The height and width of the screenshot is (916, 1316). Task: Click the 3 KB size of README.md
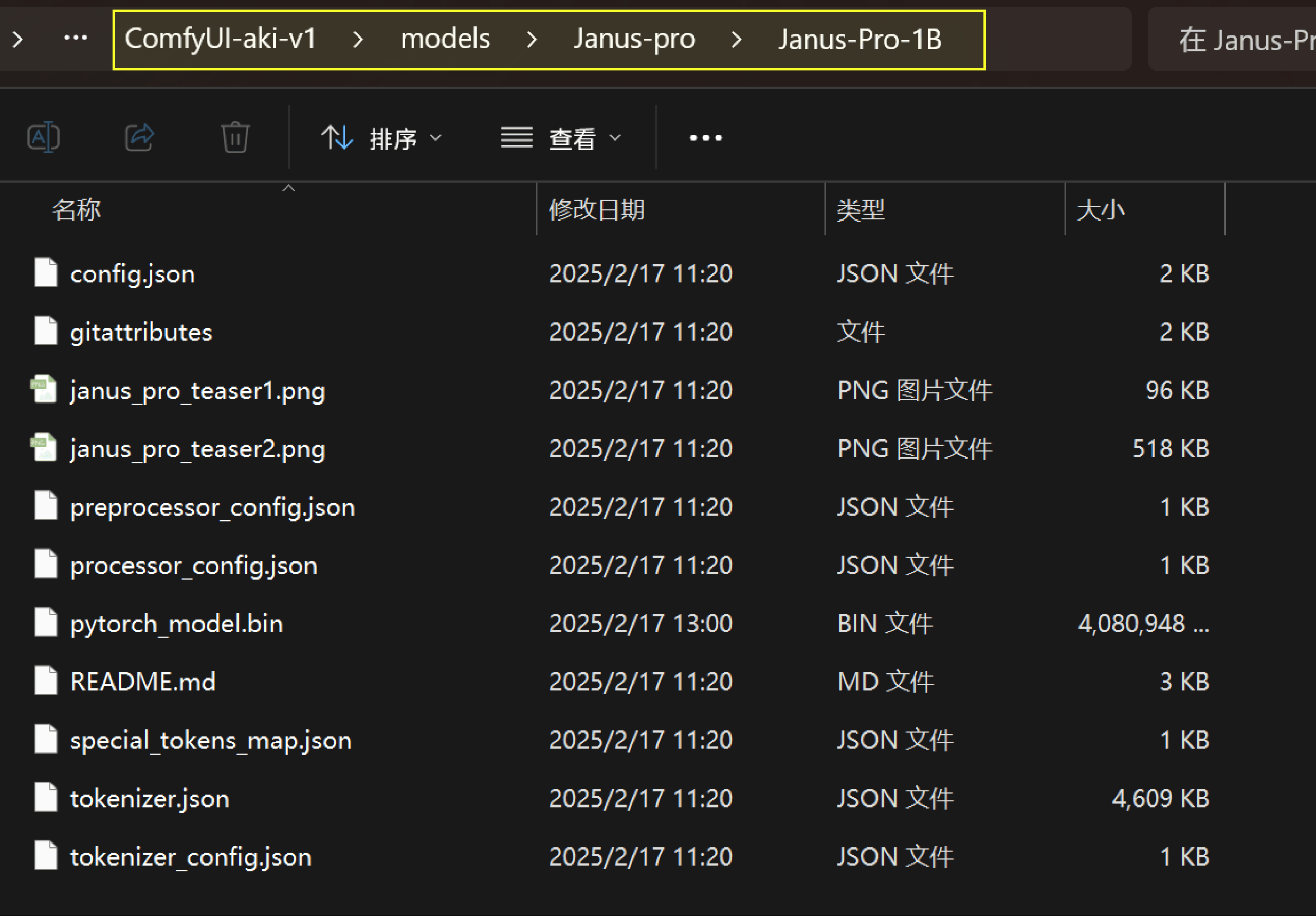click(1185, 682)
